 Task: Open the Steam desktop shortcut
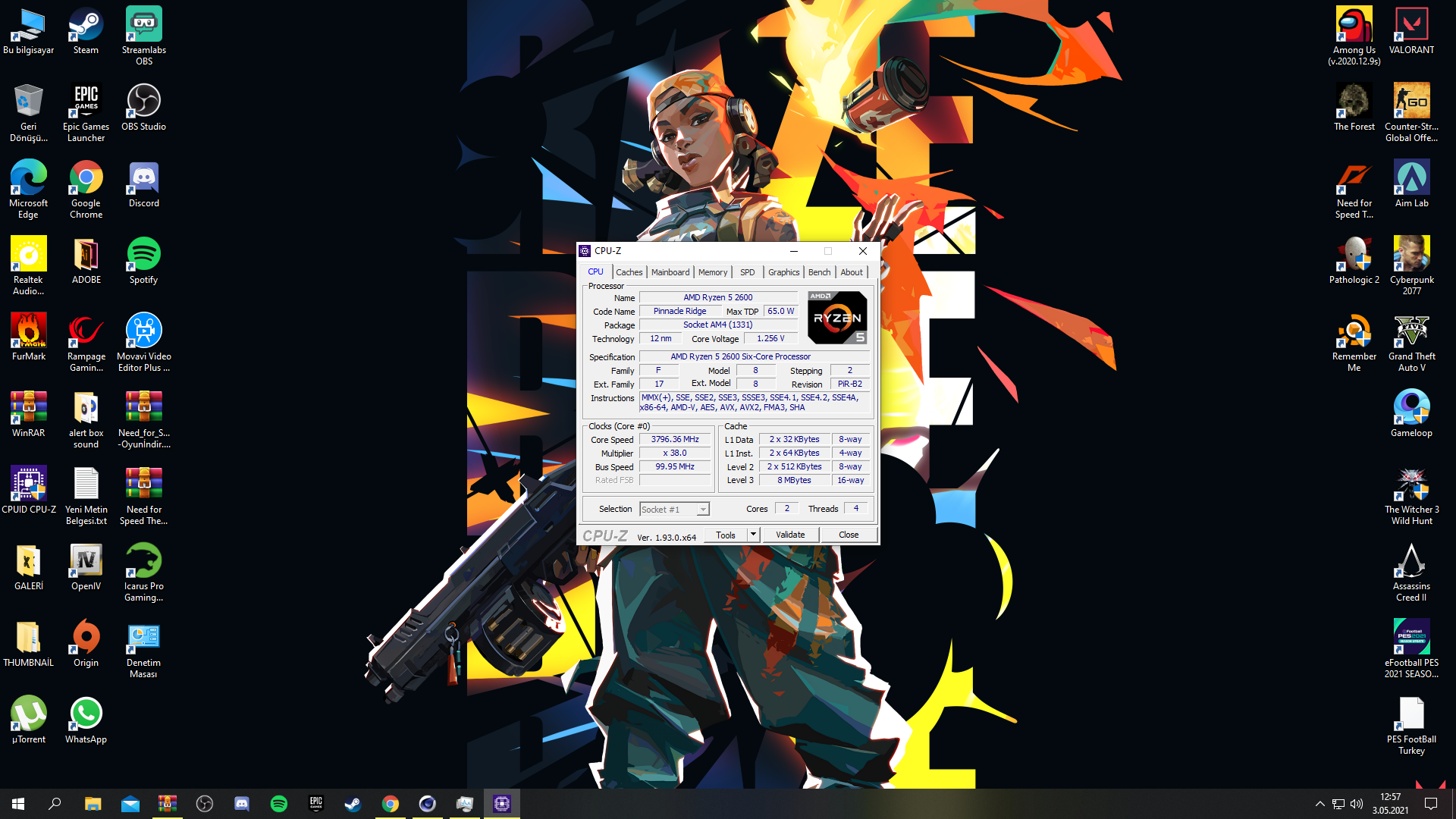point(86,32)
